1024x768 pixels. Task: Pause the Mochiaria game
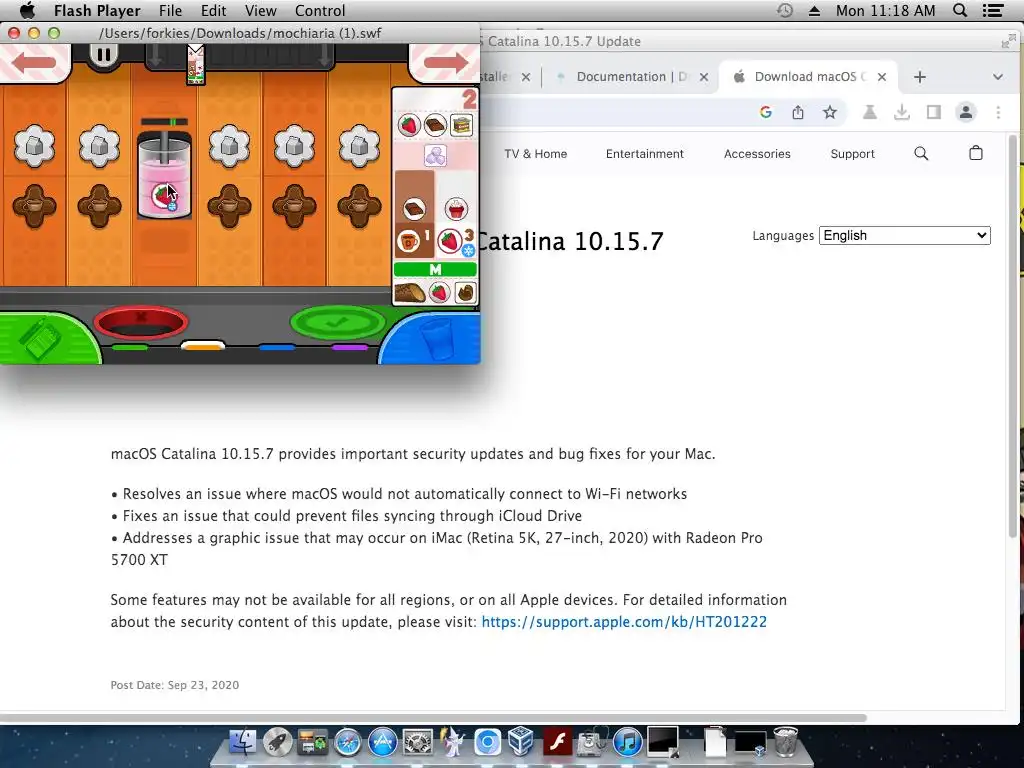pyautogui.click(x=103, y=55)
